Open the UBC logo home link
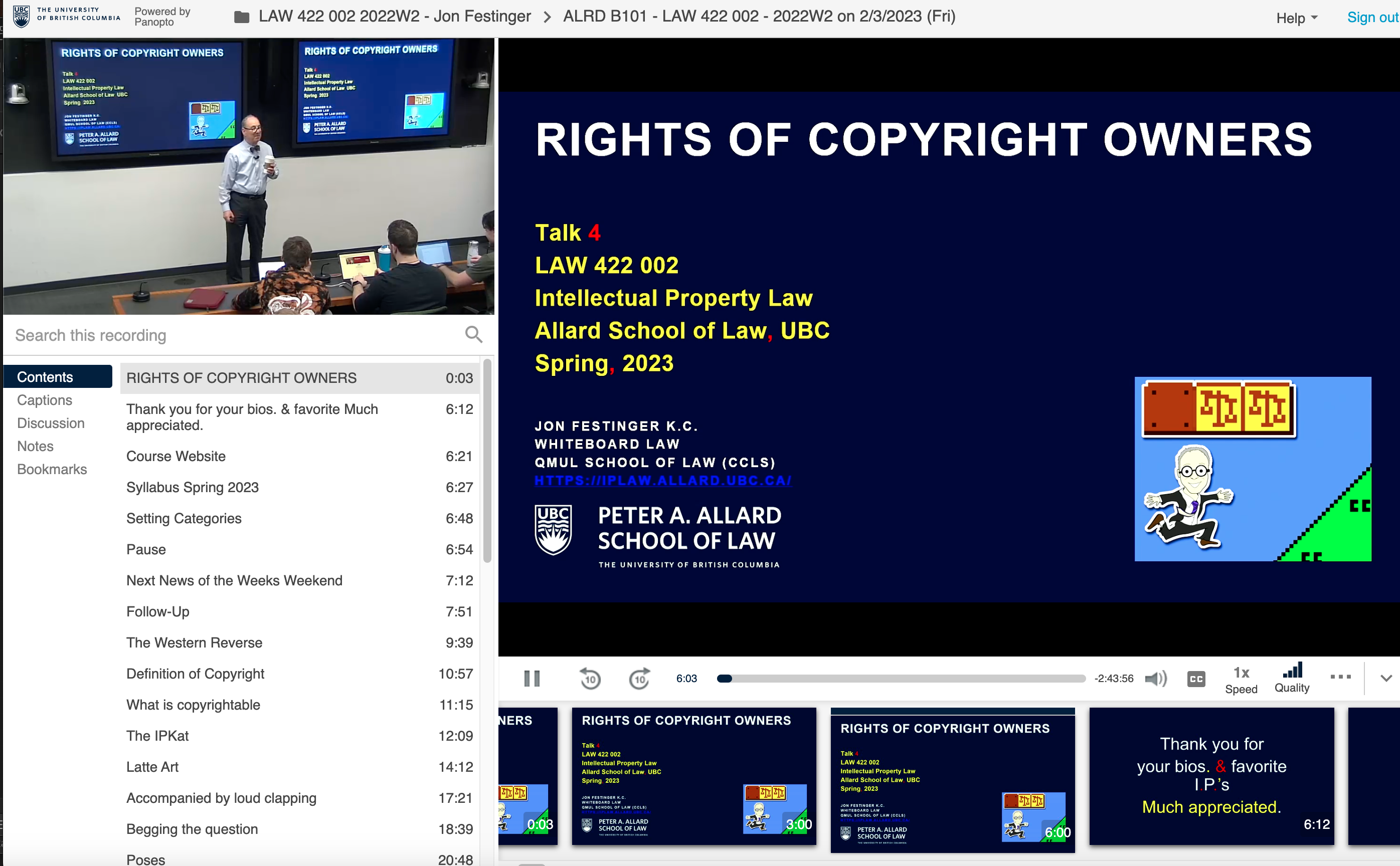 click(x=67, y=17)
